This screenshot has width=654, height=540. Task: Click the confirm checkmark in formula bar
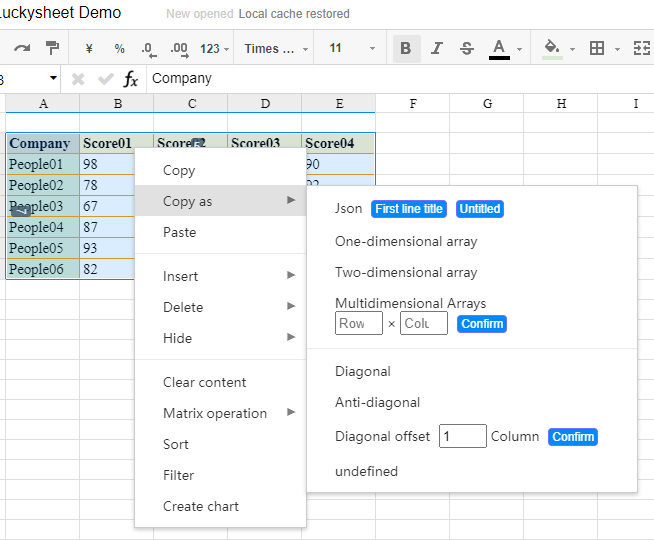pos(106,78)
